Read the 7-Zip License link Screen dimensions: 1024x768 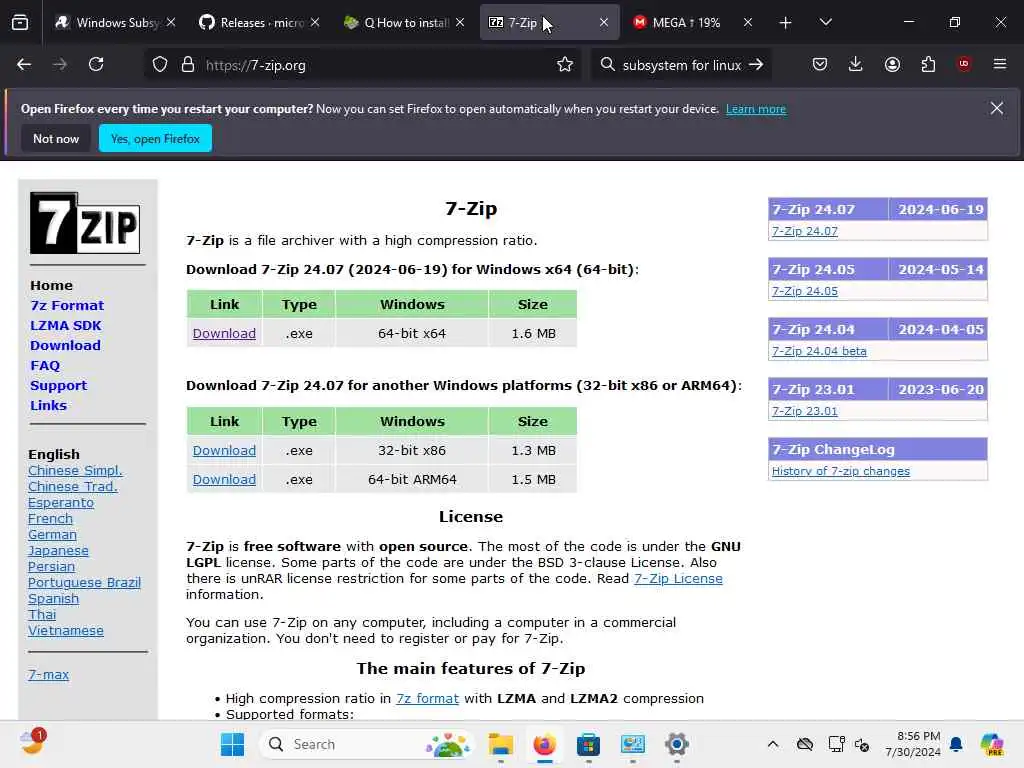(678, 579)
